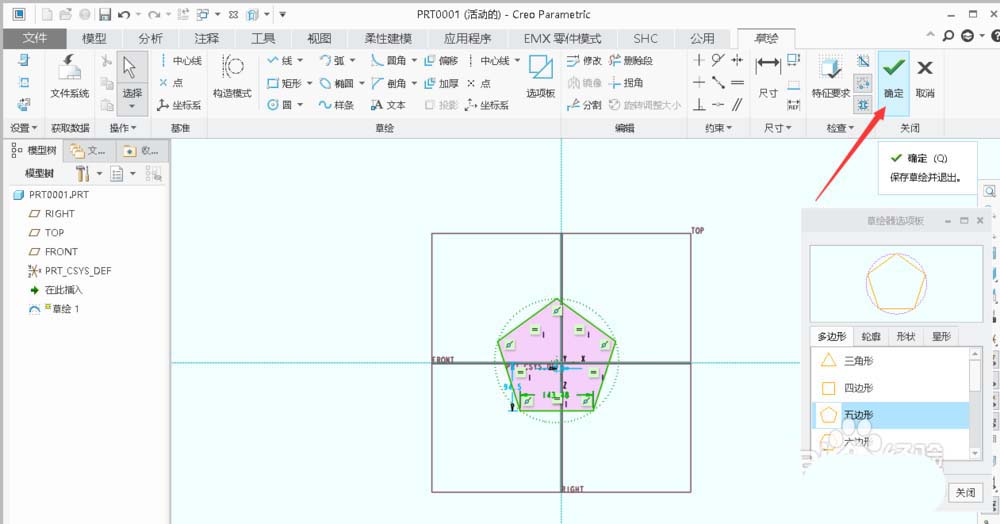Select the 圆角 fillet tool
The width and height of the screenshot is (1000, 524).
pyautogui.click(x=388, y=61)
